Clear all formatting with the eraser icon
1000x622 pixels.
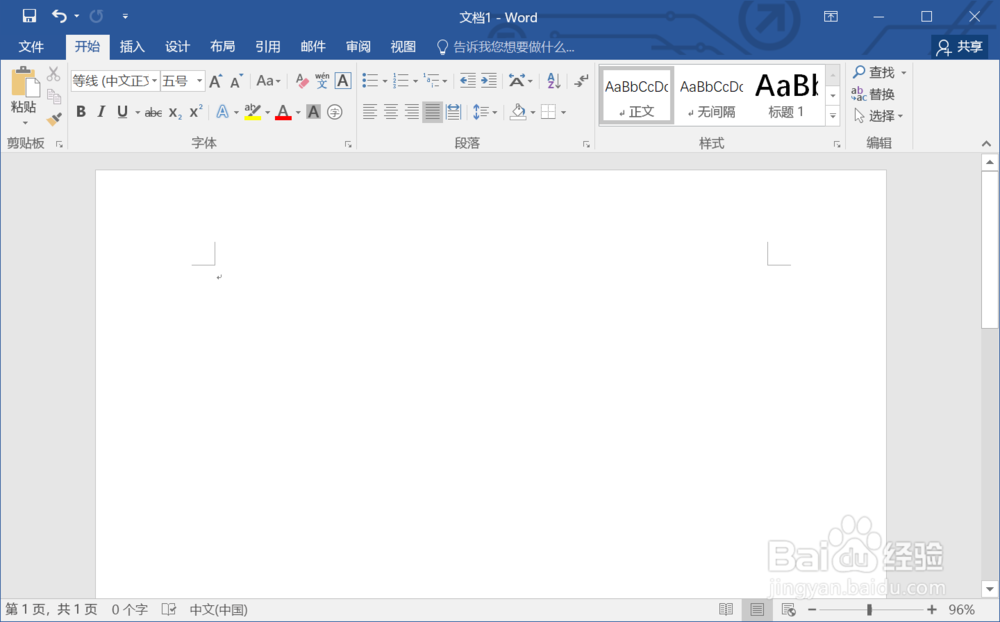pyautogui.click(x=302, y=81)
